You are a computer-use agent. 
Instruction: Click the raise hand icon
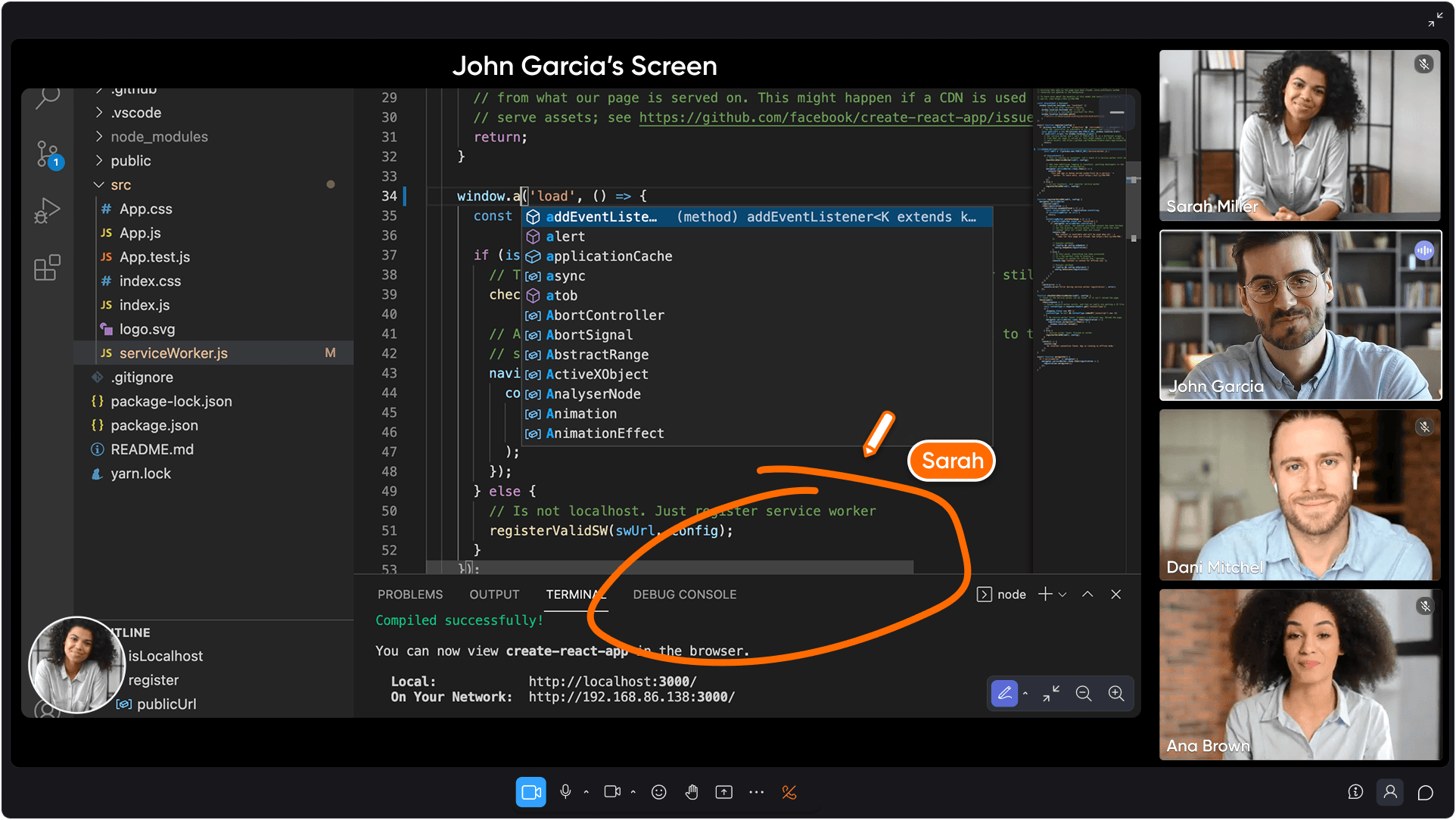[x=692, y=792]
